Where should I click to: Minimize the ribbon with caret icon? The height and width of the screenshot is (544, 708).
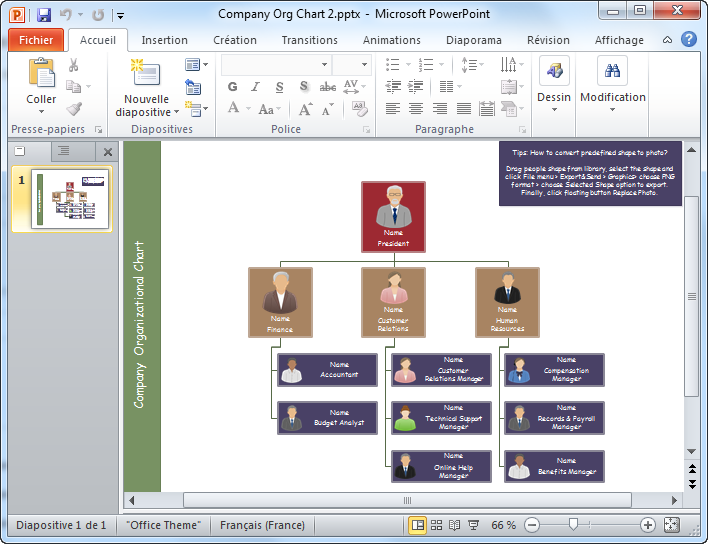pos(667,40)
